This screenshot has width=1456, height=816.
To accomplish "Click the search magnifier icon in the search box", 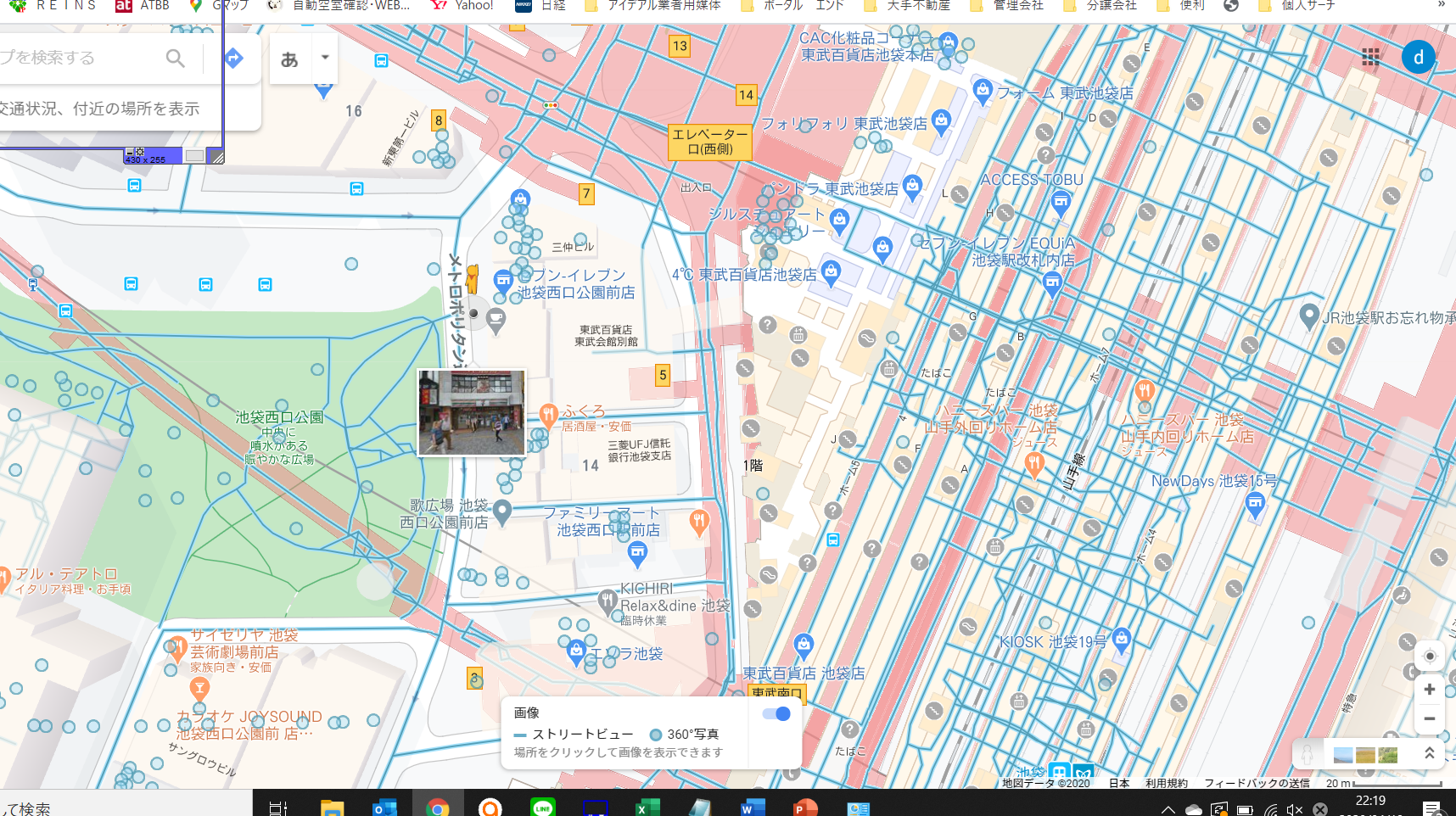I will tap(175, 58).
